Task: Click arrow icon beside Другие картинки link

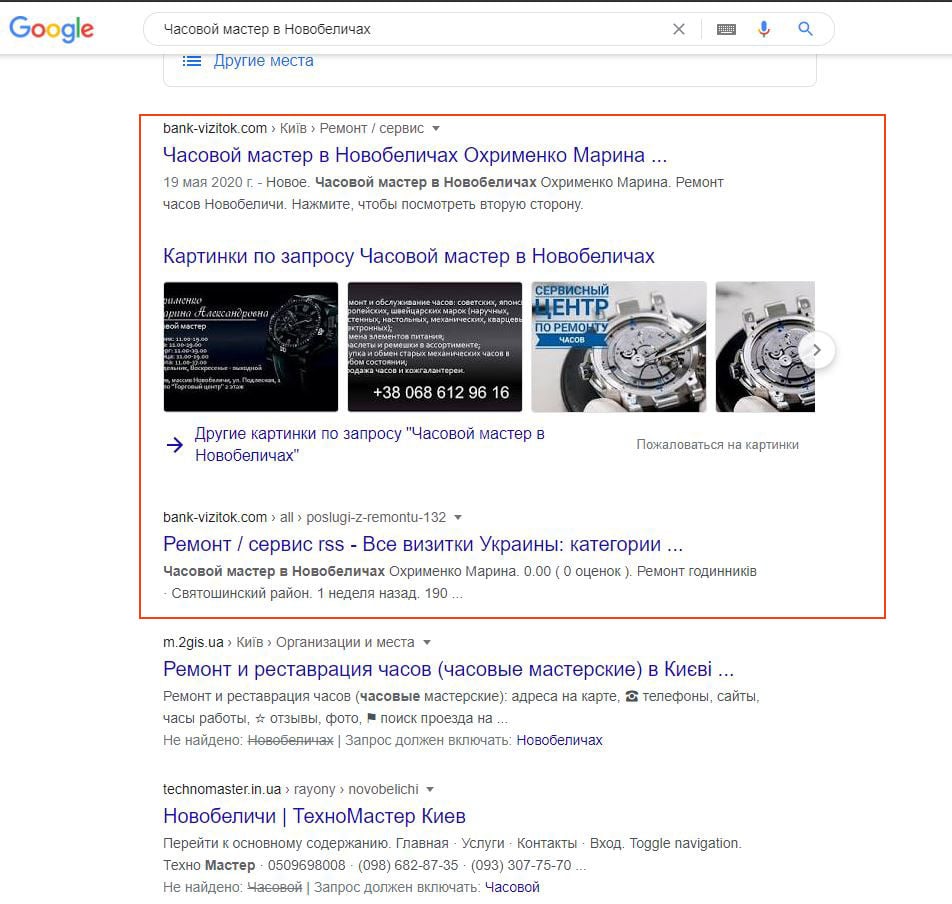Action: click(175, 445)
